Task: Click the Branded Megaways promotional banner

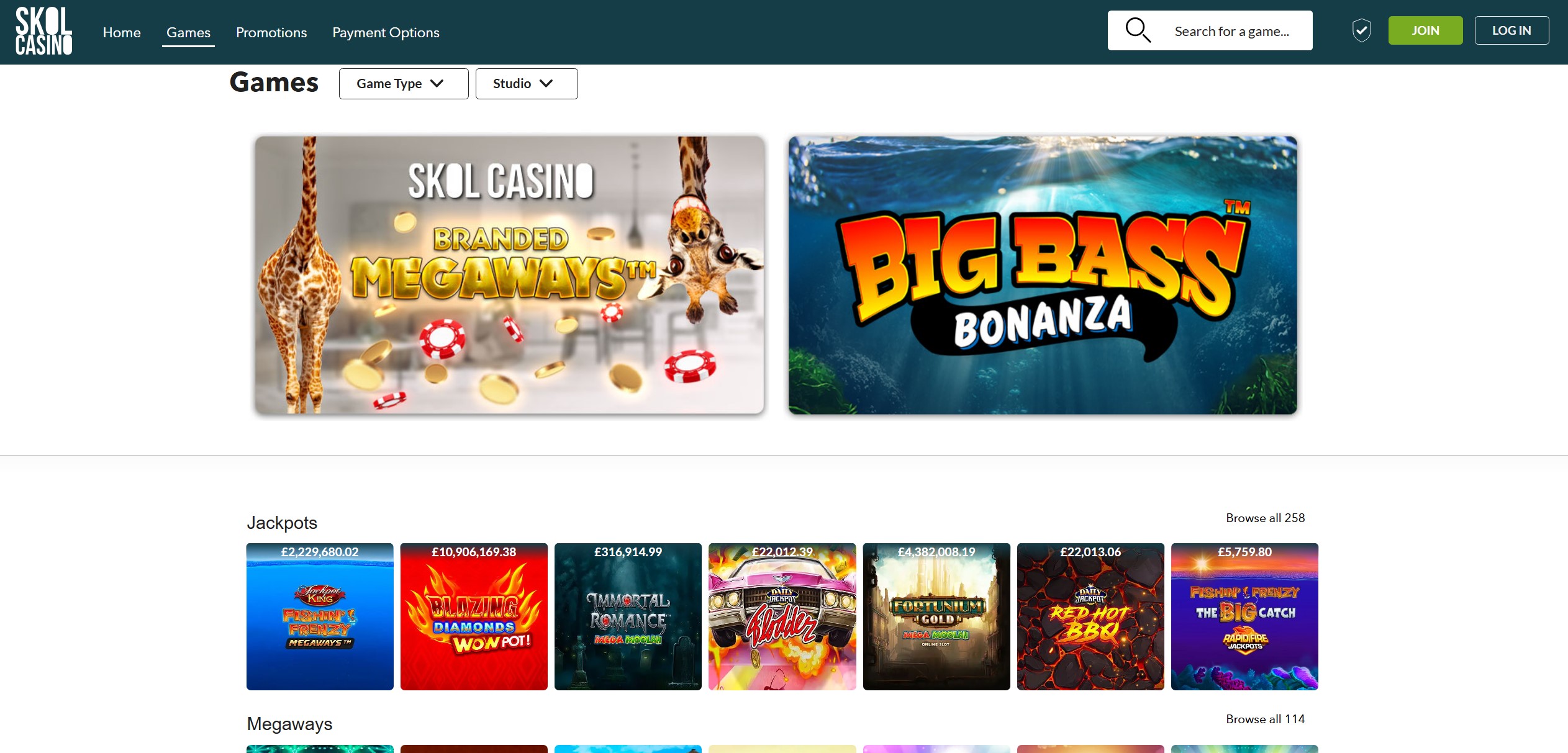Action: click(x=509, y=276)
